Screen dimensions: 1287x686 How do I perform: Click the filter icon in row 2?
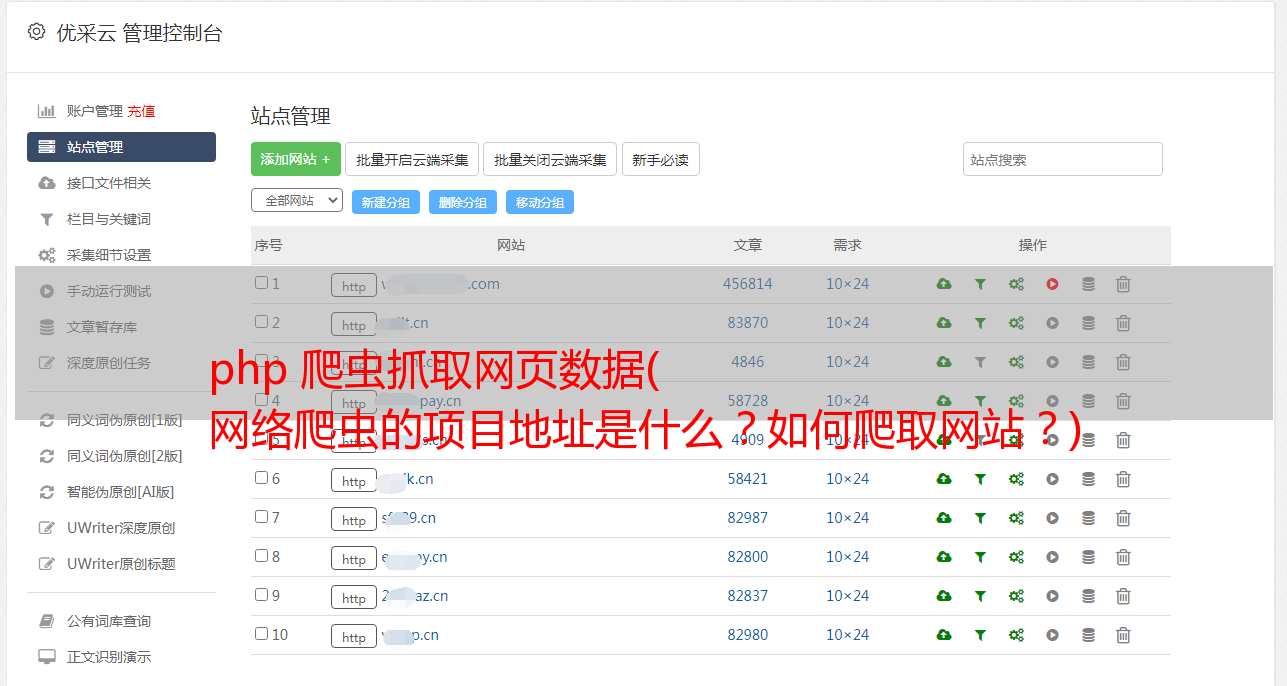point(980,323)
